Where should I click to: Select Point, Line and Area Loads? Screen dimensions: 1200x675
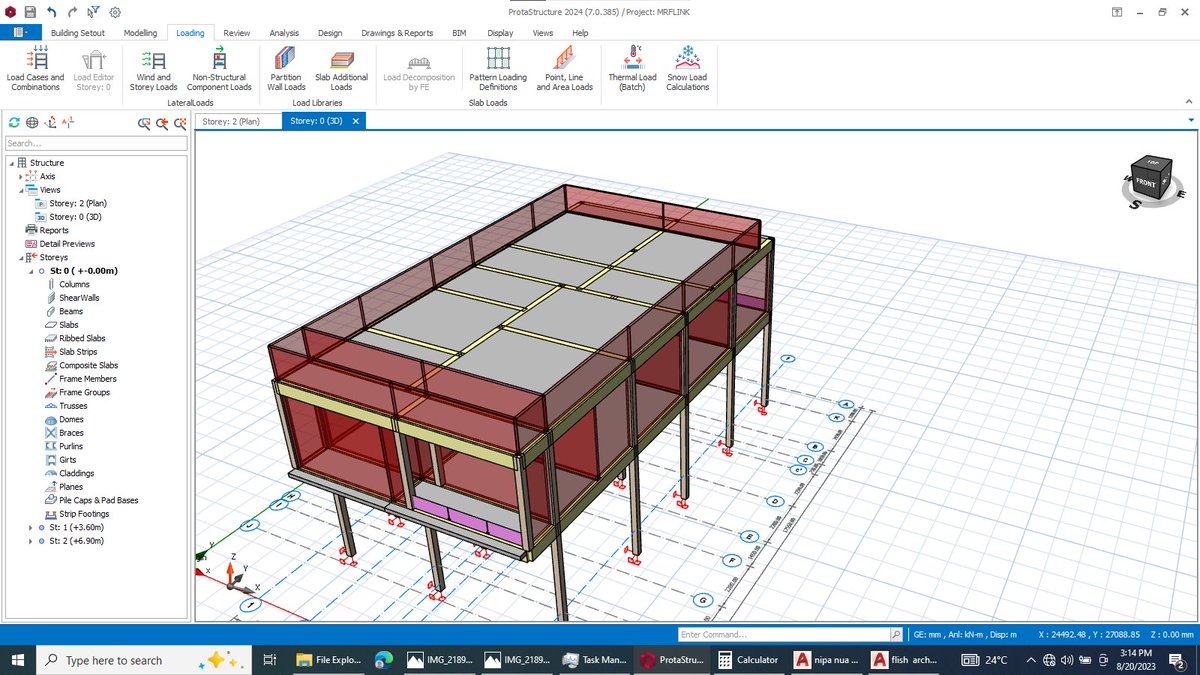pyautogui.click(x=564, y=69)
